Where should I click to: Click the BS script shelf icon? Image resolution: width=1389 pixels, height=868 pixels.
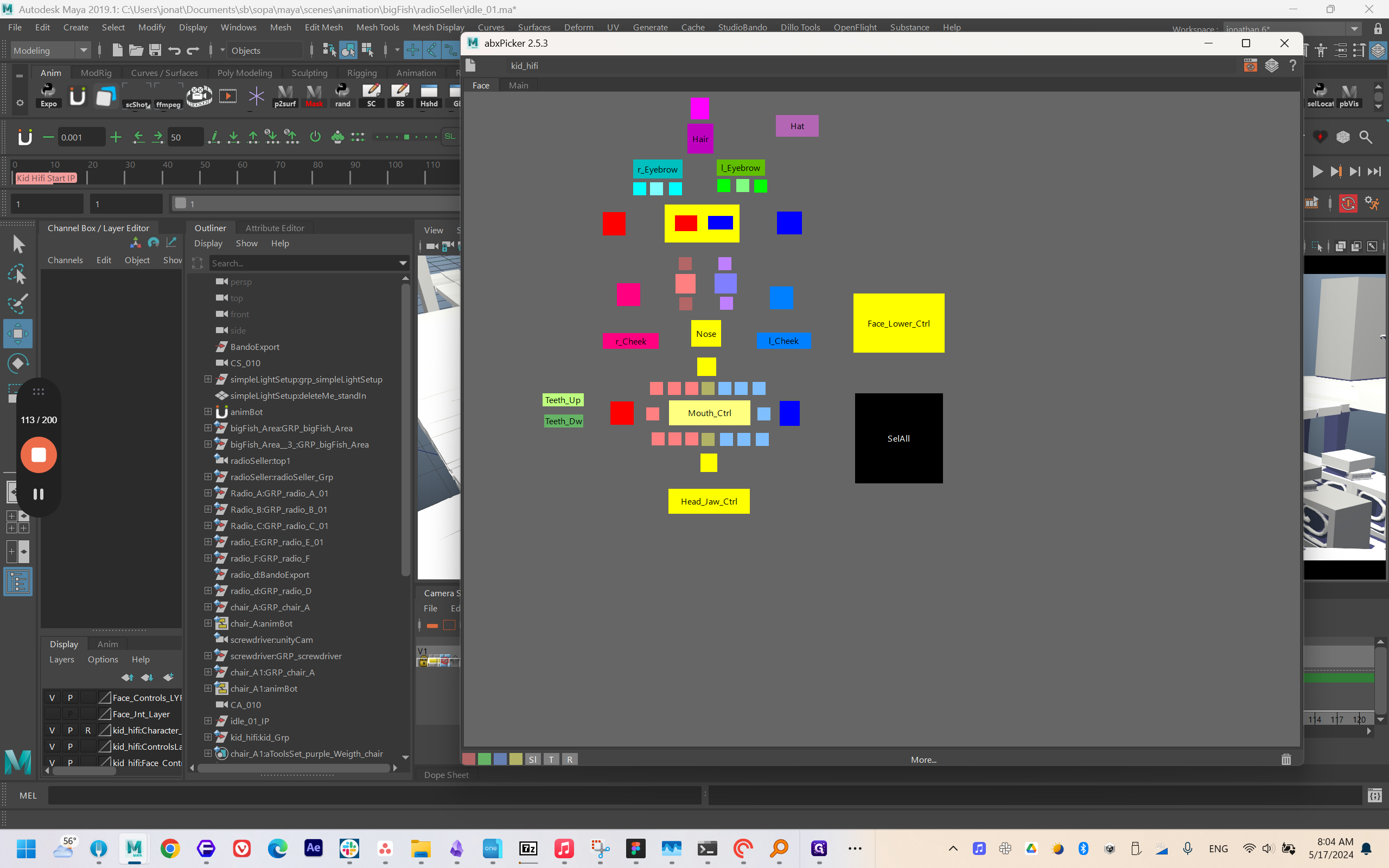pyautogui.click(x=400, y=95)
